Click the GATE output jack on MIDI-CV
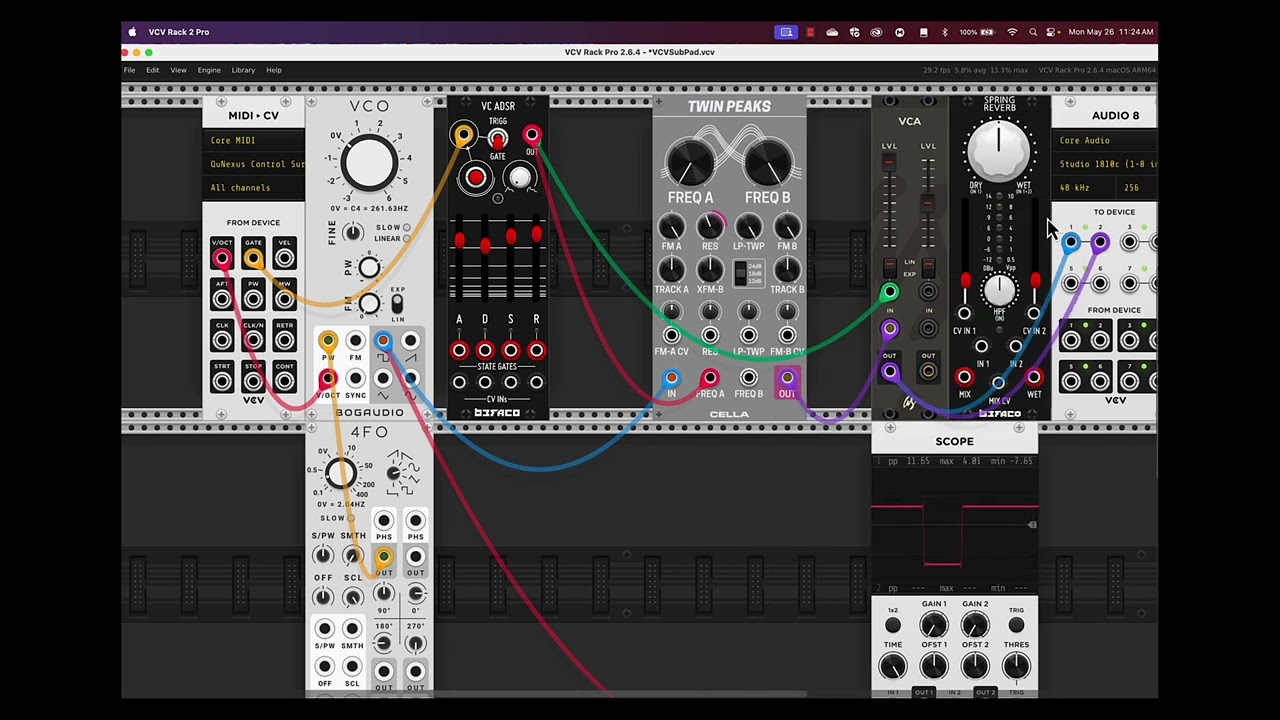Viewport: 1280px width, 720px height. pyautogui.click(x=253, y=259)
